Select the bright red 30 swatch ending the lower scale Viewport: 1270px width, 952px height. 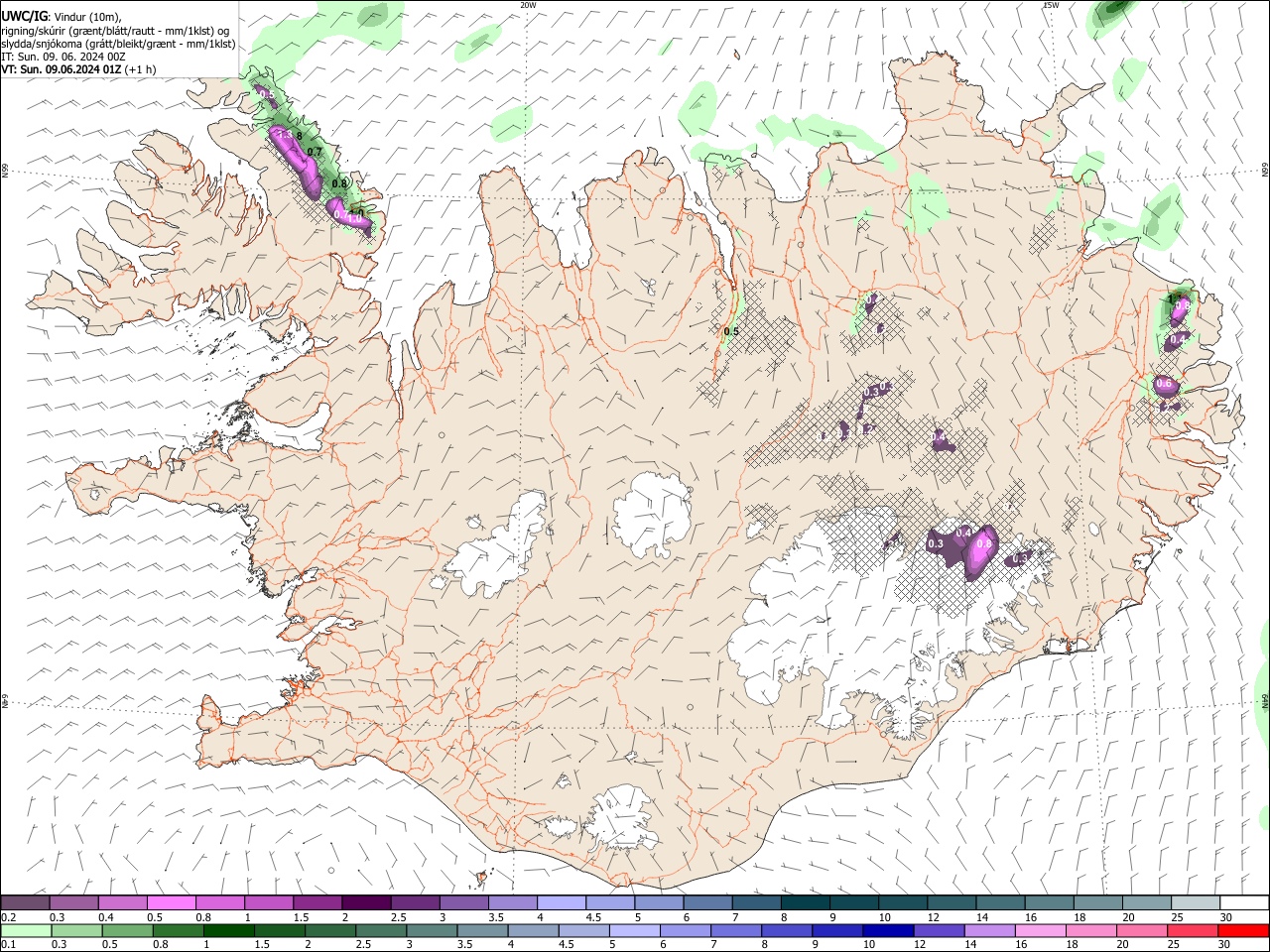(x=1243, y=931)
